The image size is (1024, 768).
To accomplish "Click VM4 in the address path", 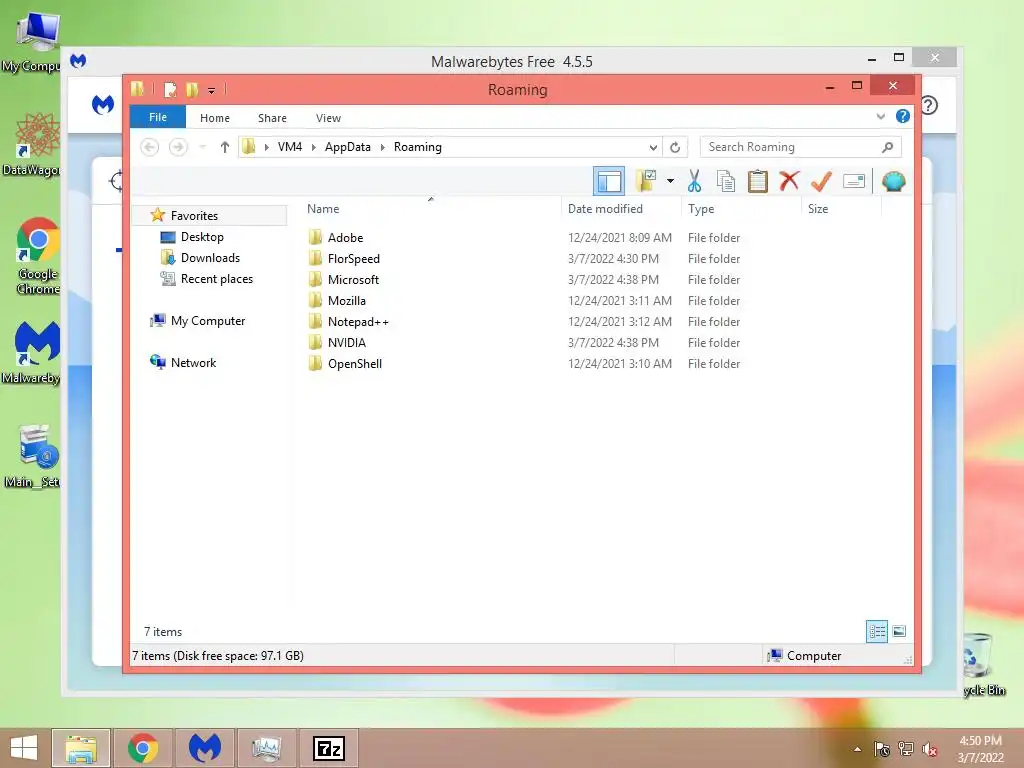I will click(x=290, y=147).
